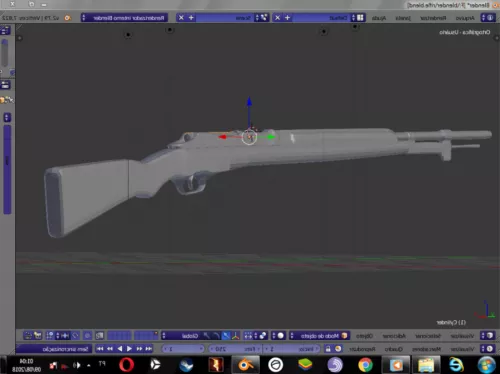This screenshot has height=374, width=500.
Task: Open the Marcadores menu
Action: 426,349
